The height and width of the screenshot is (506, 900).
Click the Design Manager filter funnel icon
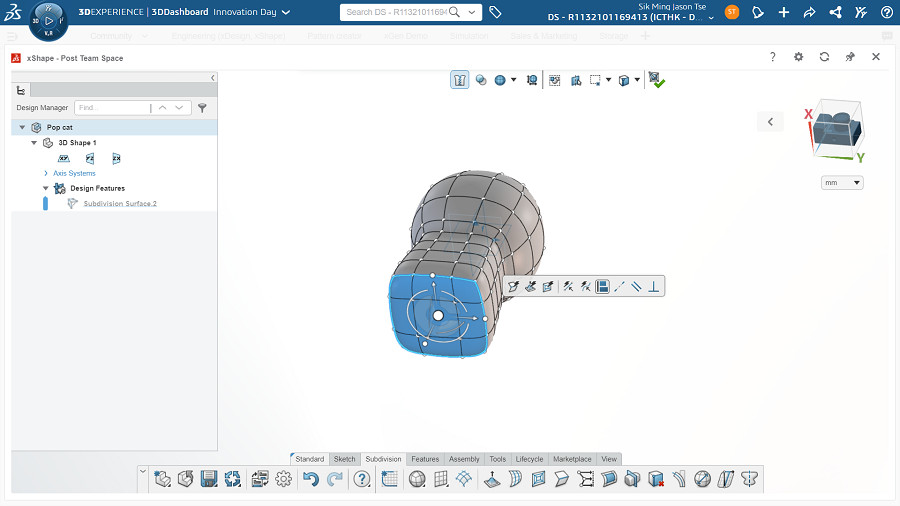click(202, 107)
